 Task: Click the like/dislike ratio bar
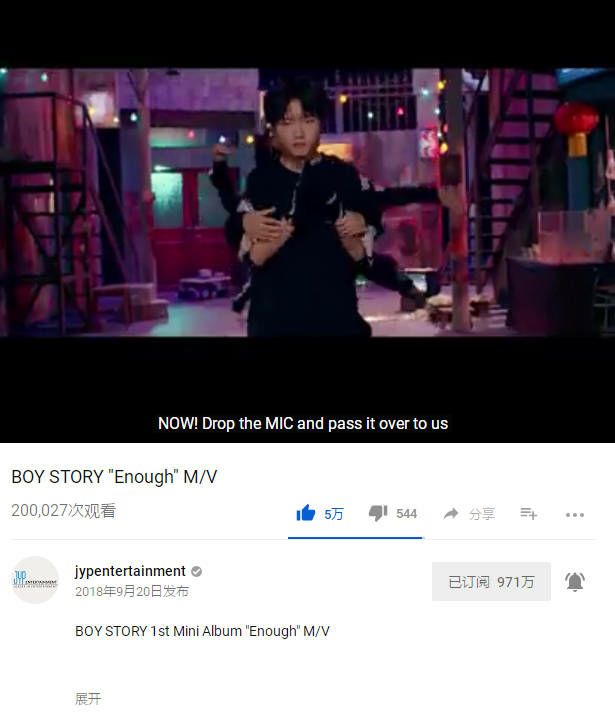pyautogui.click(x=355, y=538)
